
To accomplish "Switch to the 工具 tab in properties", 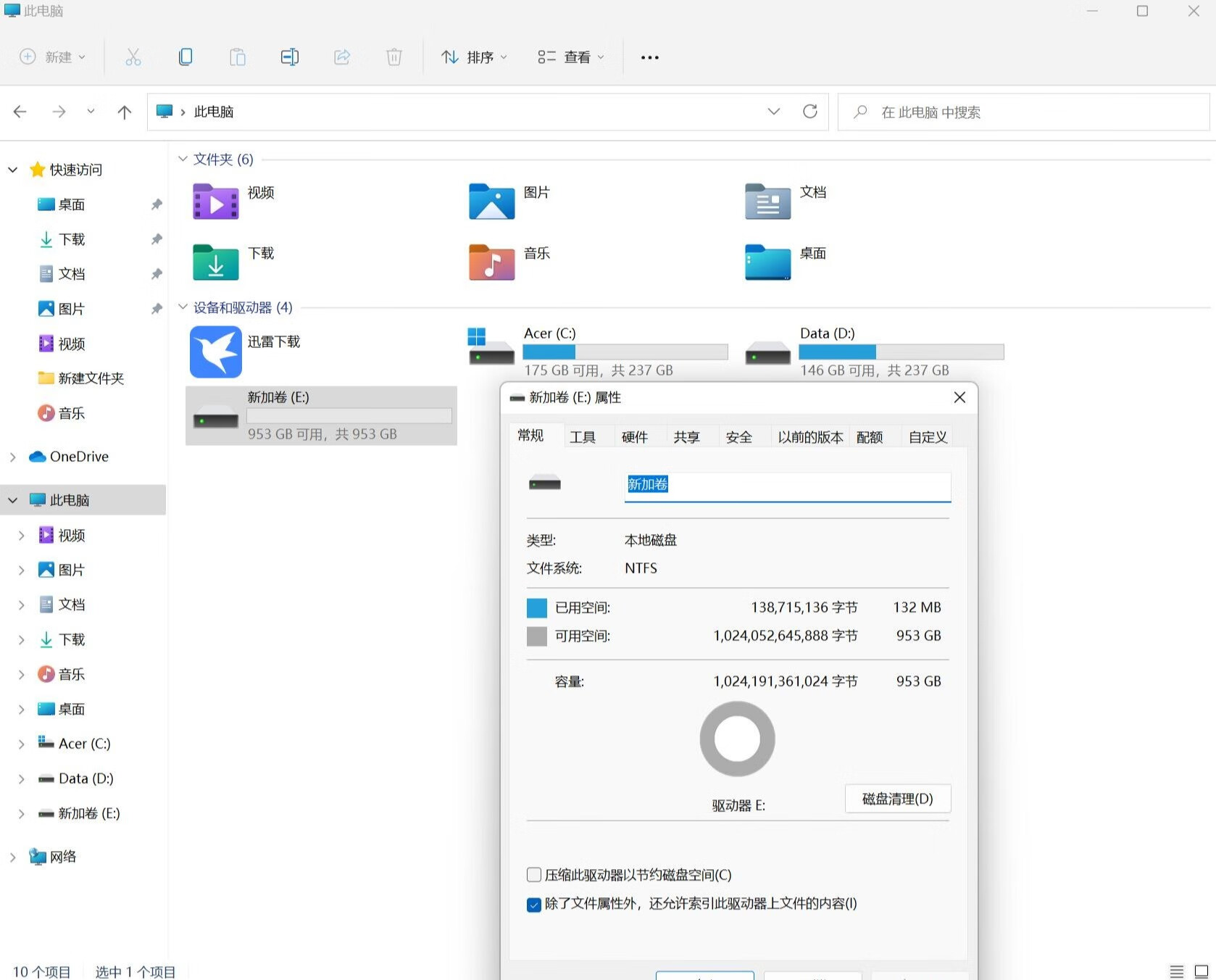I will (x=583, y=436).
